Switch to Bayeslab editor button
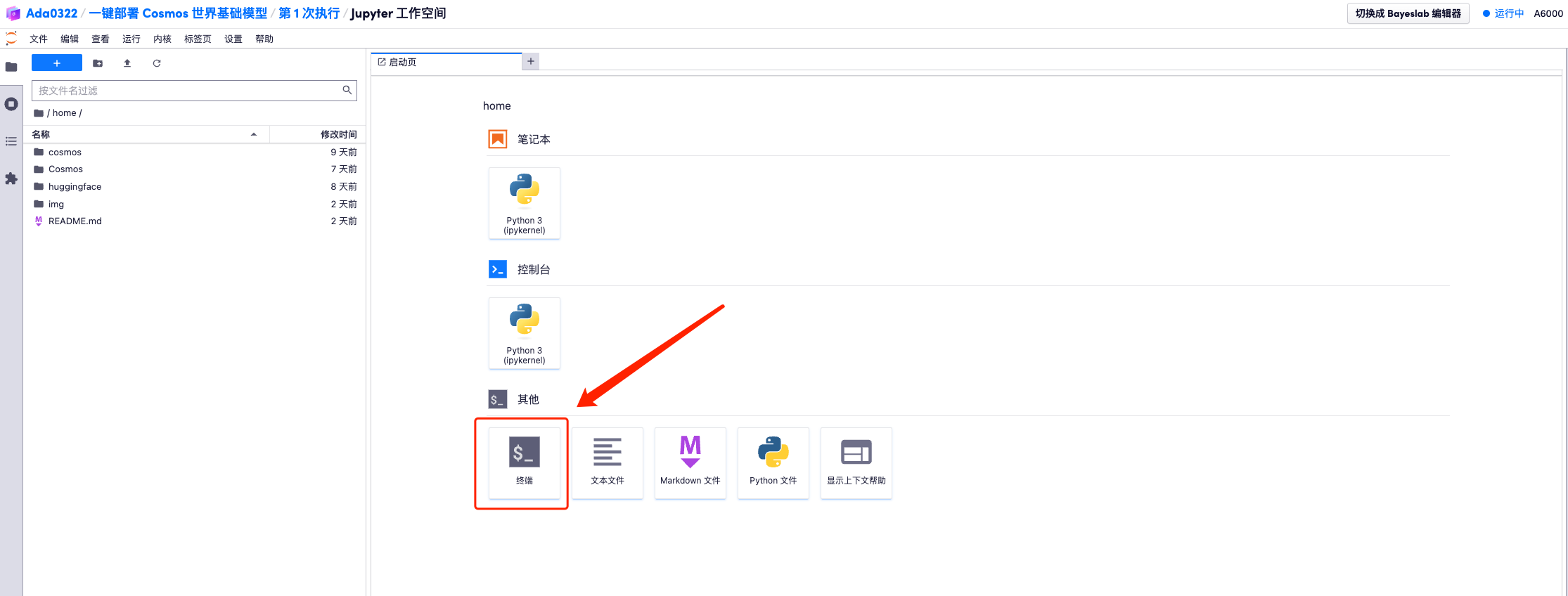Image resolution: width=1568 pixels, height=596 pixels. (x=1407, y=13)
